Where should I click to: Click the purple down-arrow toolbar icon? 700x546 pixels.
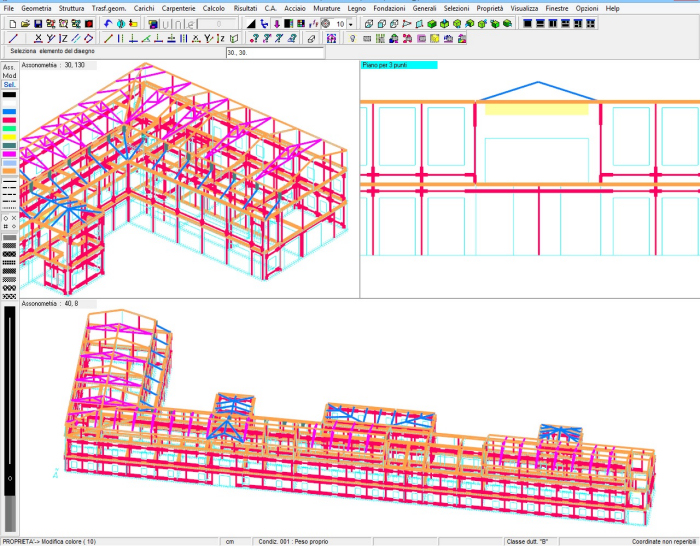[276, 23]
